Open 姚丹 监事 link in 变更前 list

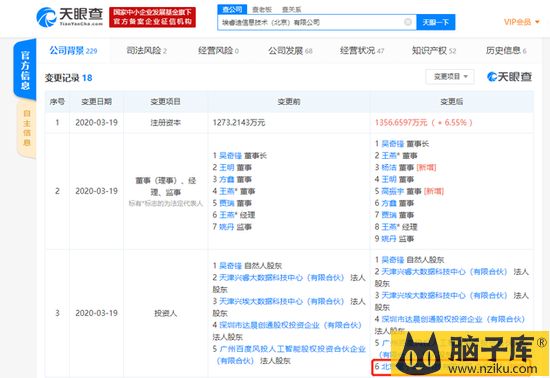point(227,227)
